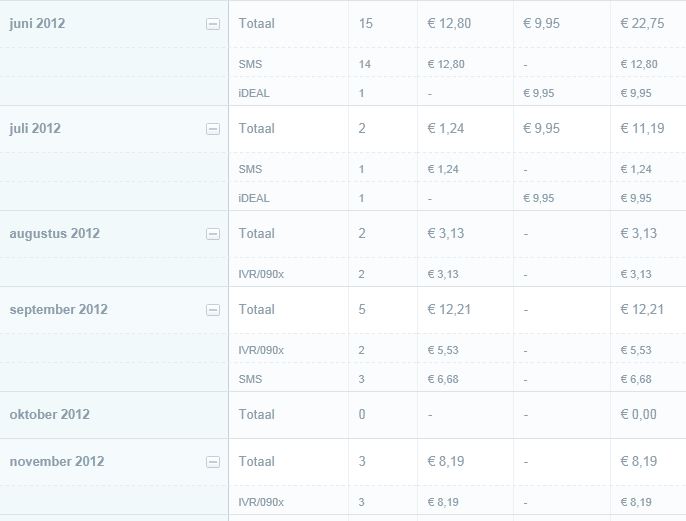
Task: Select the juli 2012 row label
Action: coord(35,128)
